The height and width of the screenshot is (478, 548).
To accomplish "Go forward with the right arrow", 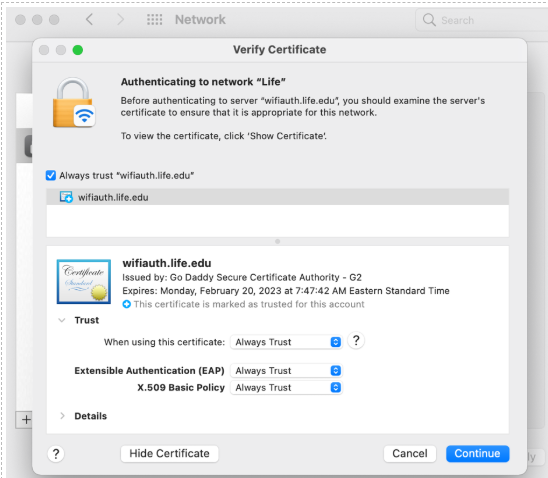I will point(120,20).
